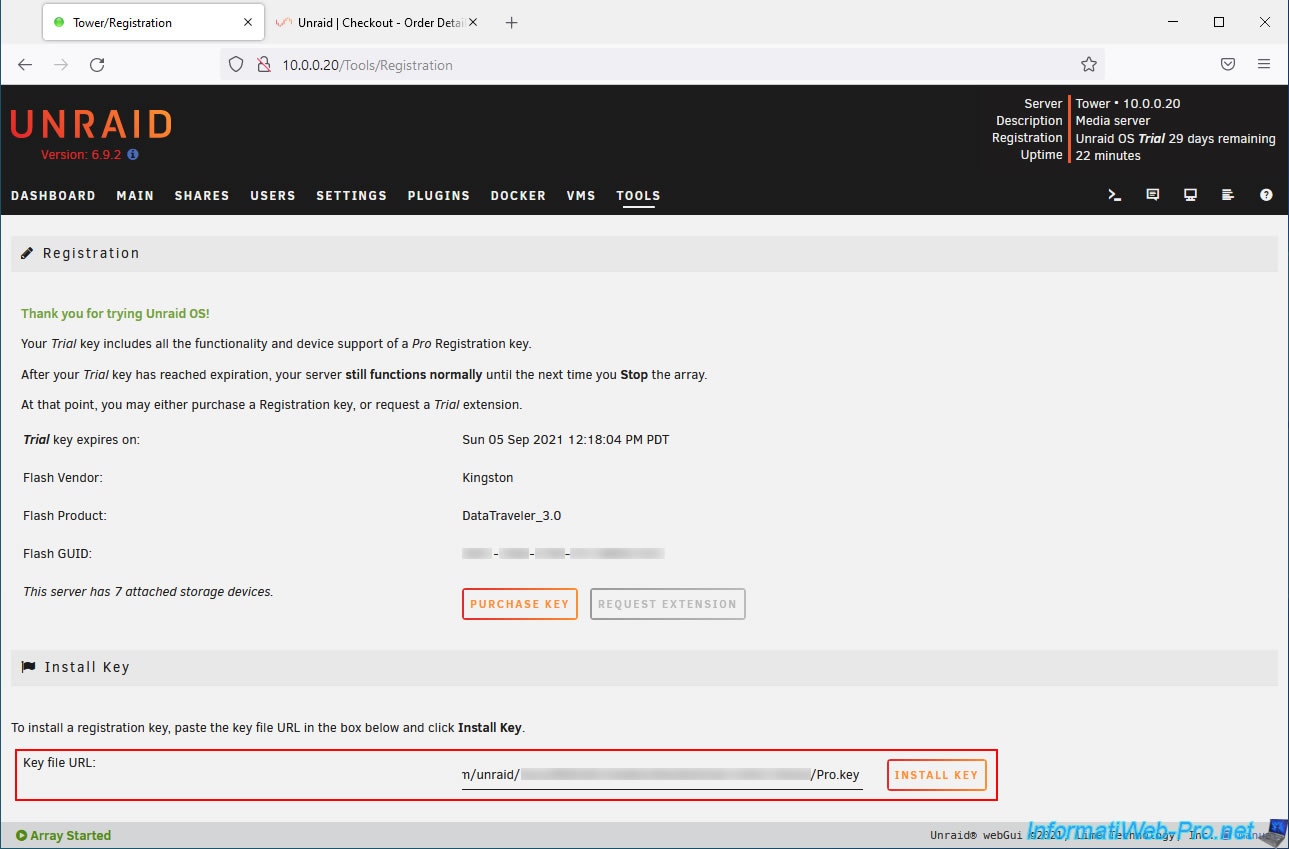The height and width of the screenshot is (849, 1289).
Task: Navigate to the Plugins menu
Action: (438, 196)
